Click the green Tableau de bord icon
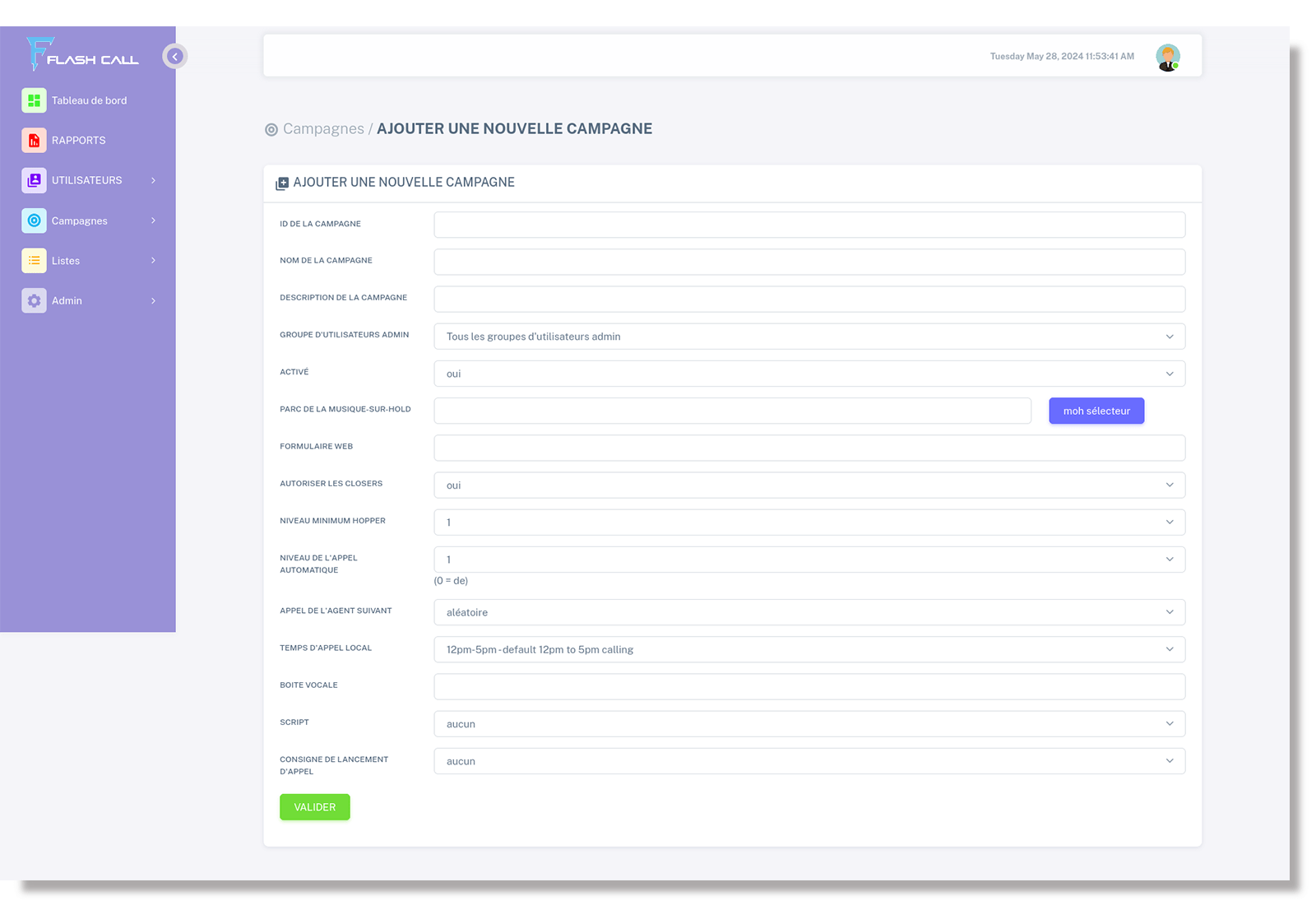This screenshot has width=1316, height=924. coord(34,100)
